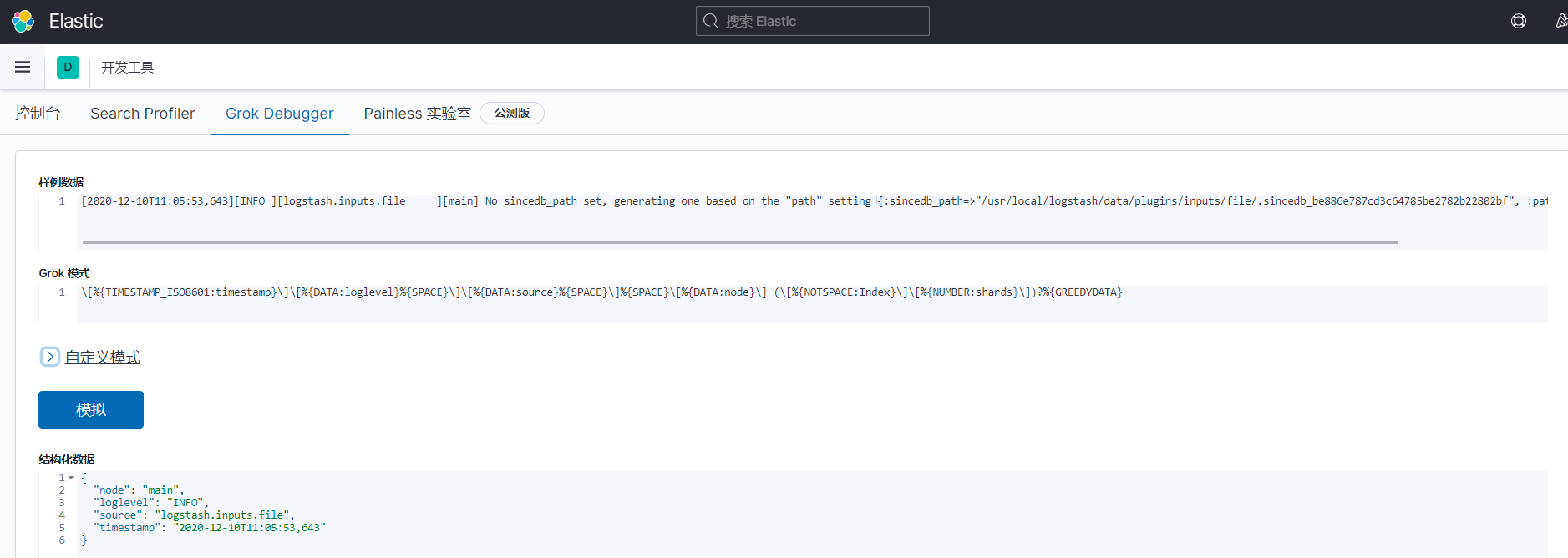Click the 样例数据 label
Viewport: 1568px width, 558px height.
[x=61, y=182]
